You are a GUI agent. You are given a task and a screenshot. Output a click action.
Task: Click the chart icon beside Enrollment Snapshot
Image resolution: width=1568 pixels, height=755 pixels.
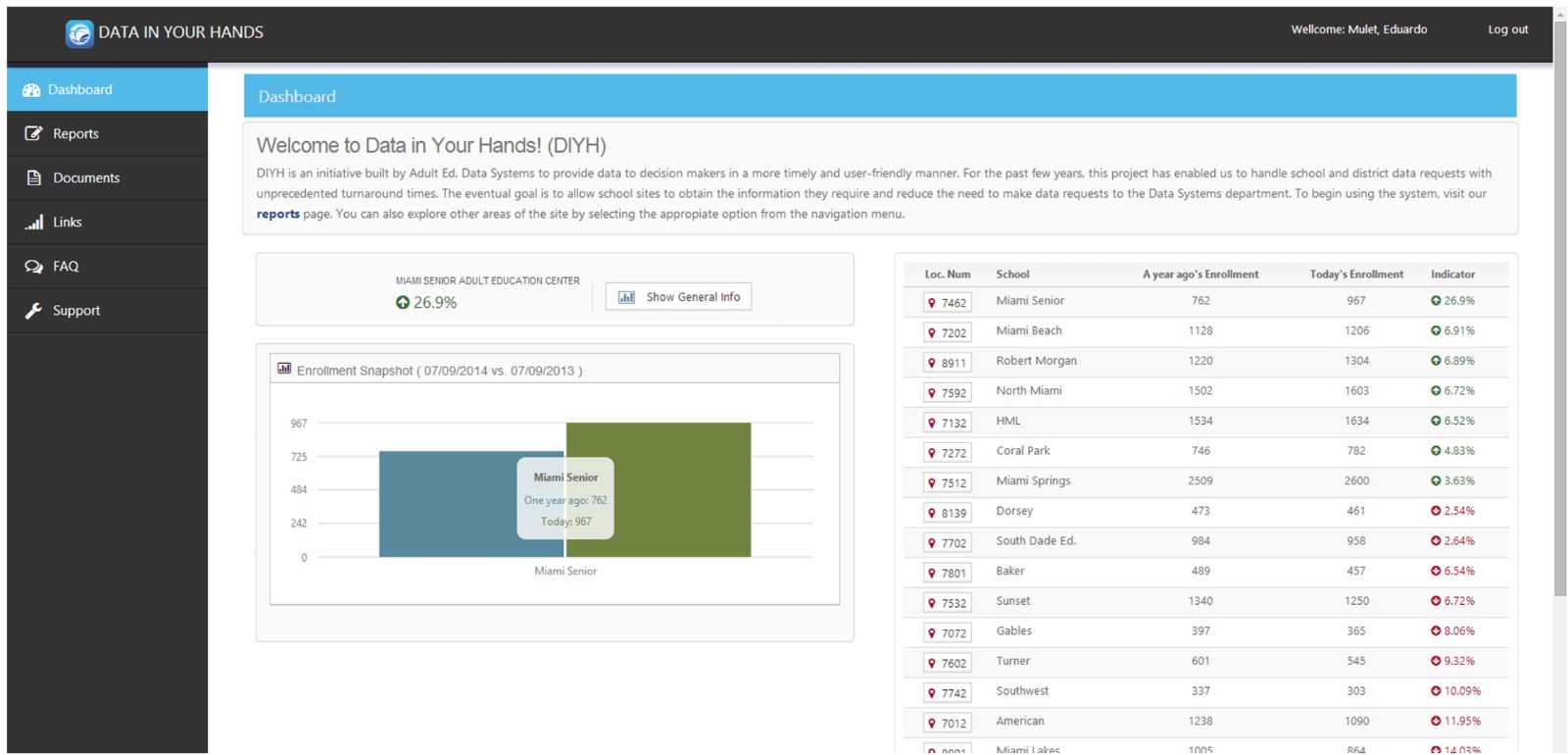284,369
